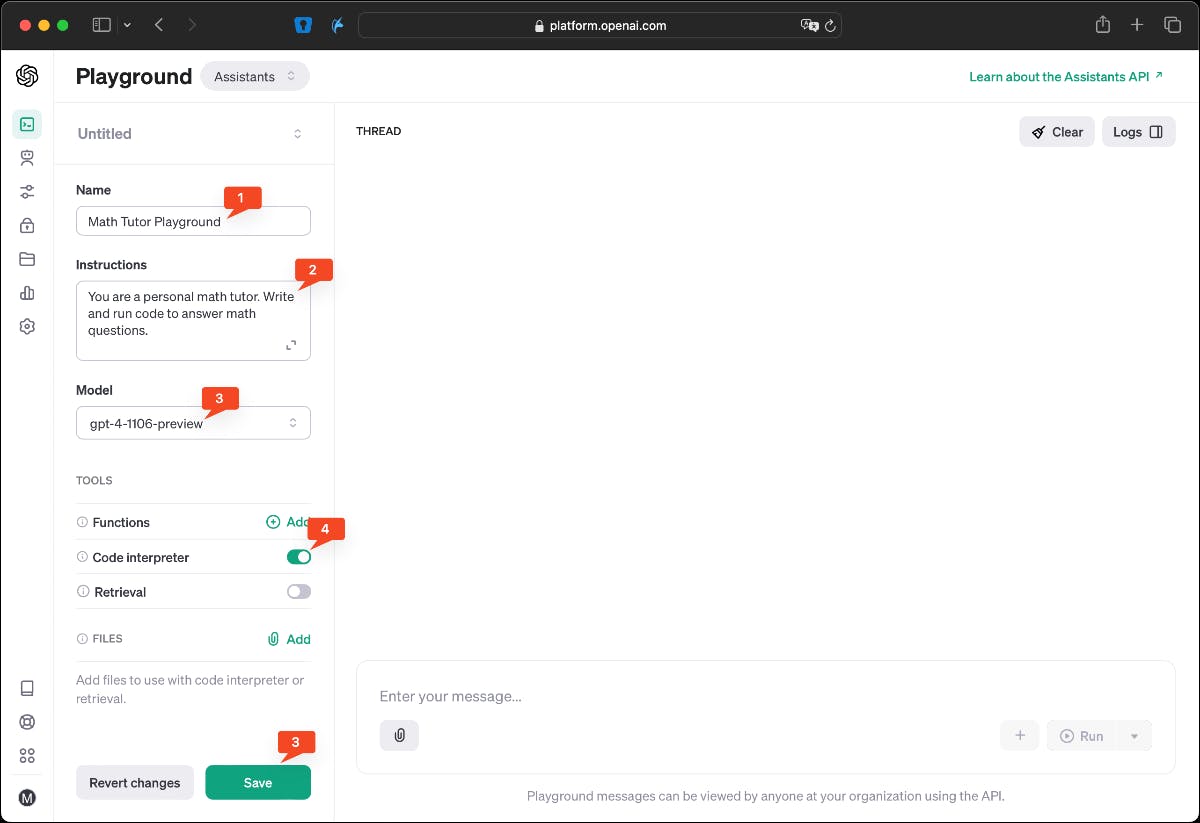Click the OpenAI logo in sidebar
Screen dimensions: 1200x823
click(x=27, y=76)
